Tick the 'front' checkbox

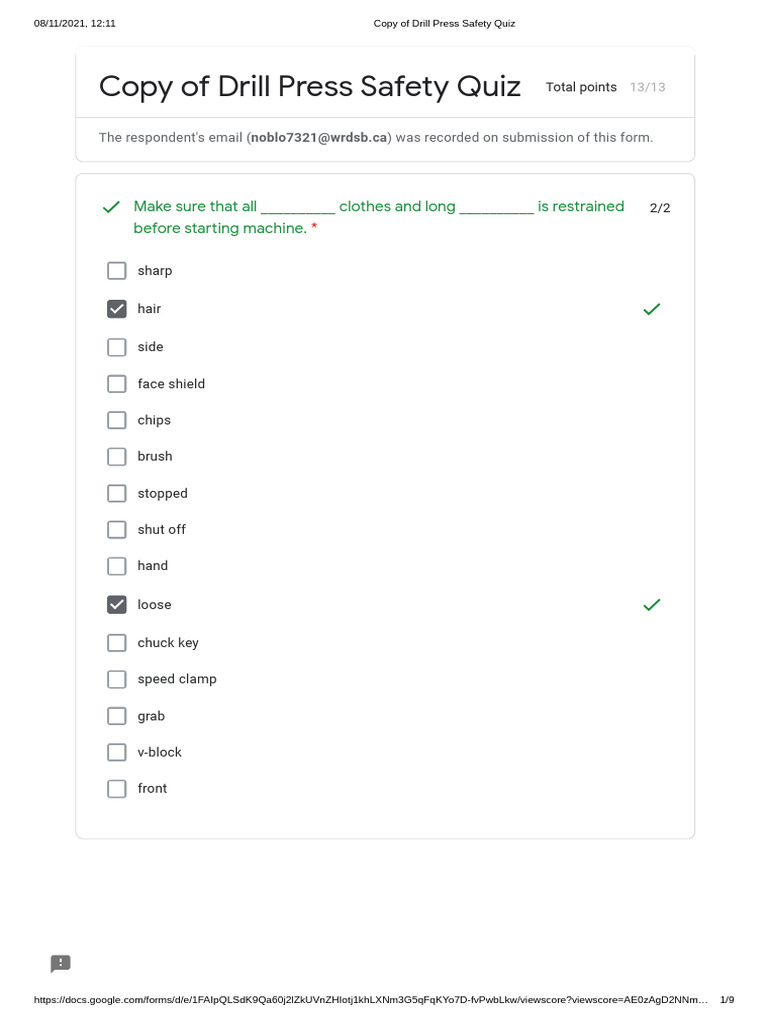[x=117, y=789]
